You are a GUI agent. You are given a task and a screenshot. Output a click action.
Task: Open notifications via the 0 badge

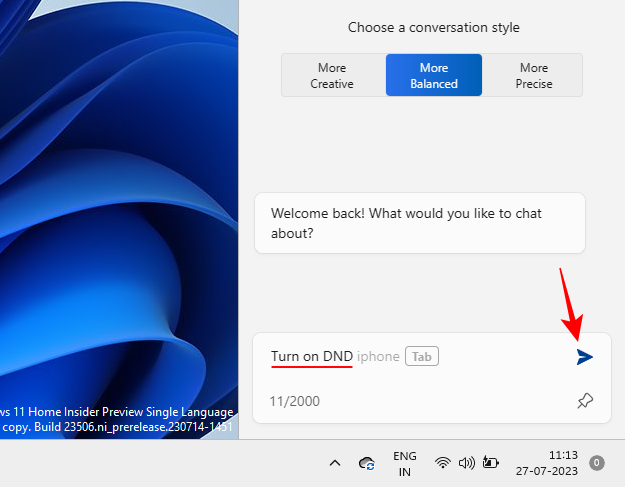(597, 463)
